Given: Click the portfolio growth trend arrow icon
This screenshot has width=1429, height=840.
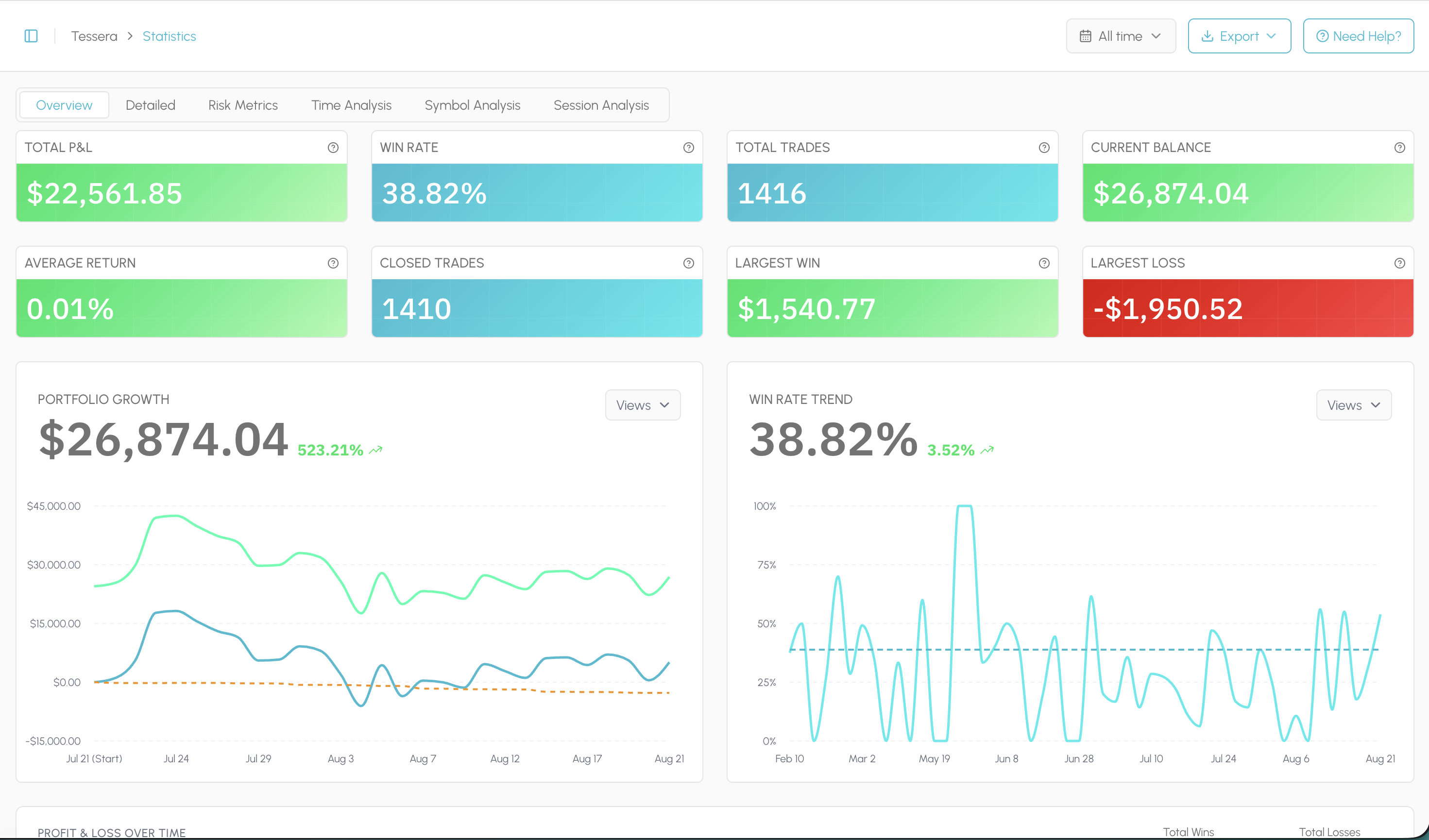Looking at the screenshot, I should pos(375,450).
